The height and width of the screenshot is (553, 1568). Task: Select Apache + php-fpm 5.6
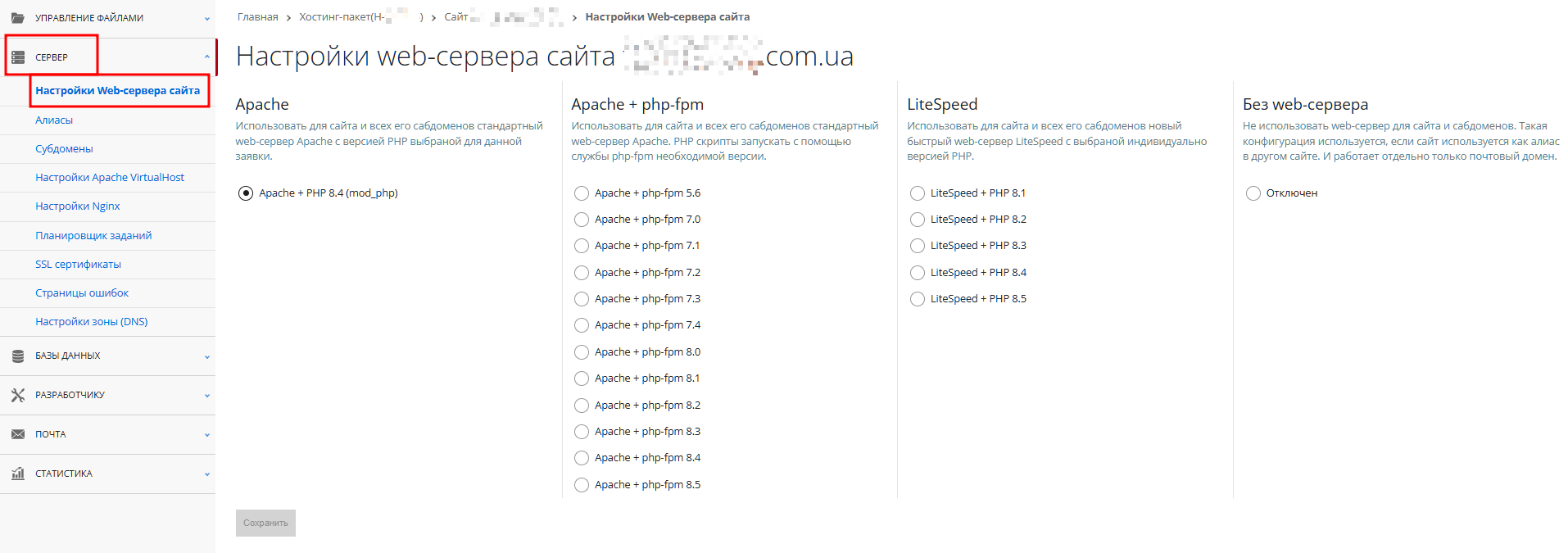(x=582, y=193)
